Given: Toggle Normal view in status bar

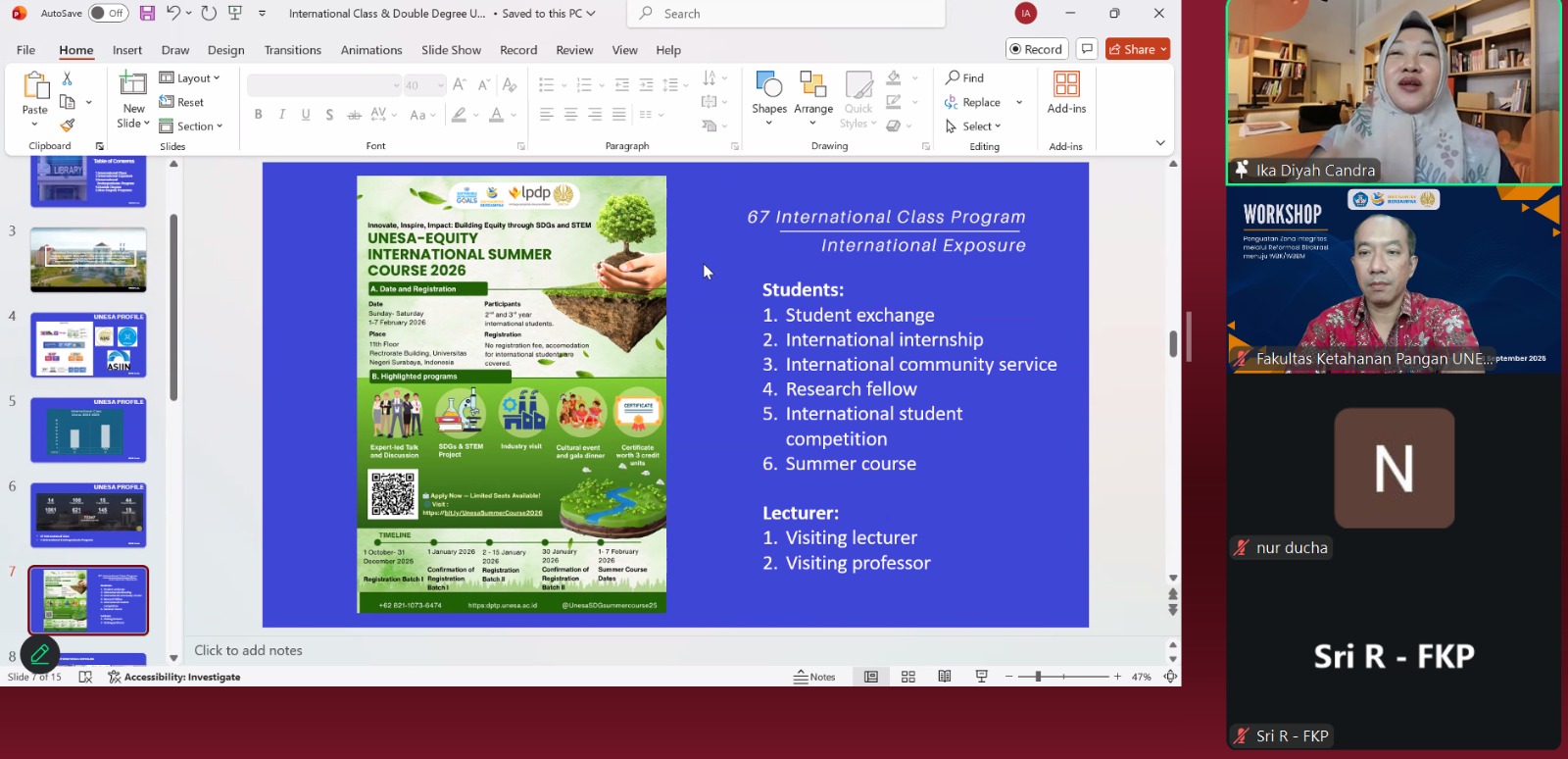Looking at the screenshot, I should pos(871,677).
